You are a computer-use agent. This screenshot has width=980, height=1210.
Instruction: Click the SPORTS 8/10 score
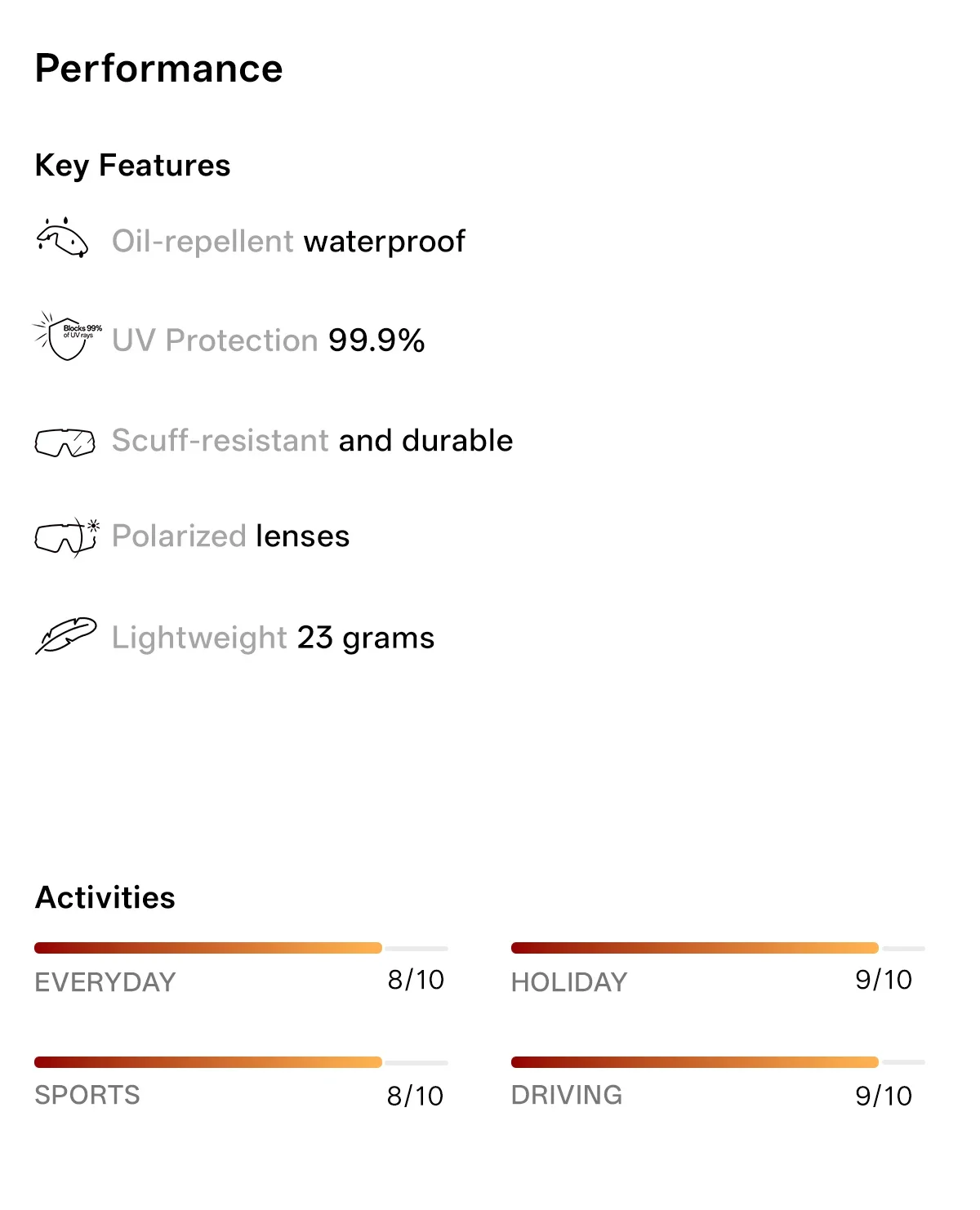415,1096
